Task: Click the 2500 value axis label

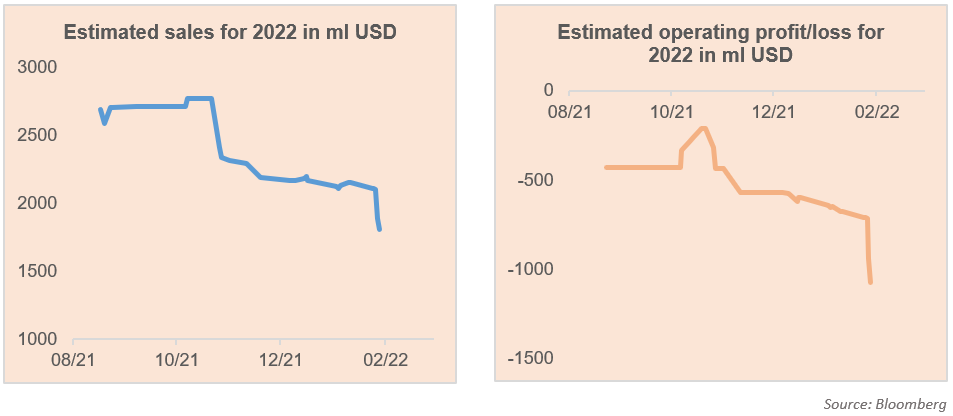Action: [x=38, y=135]
